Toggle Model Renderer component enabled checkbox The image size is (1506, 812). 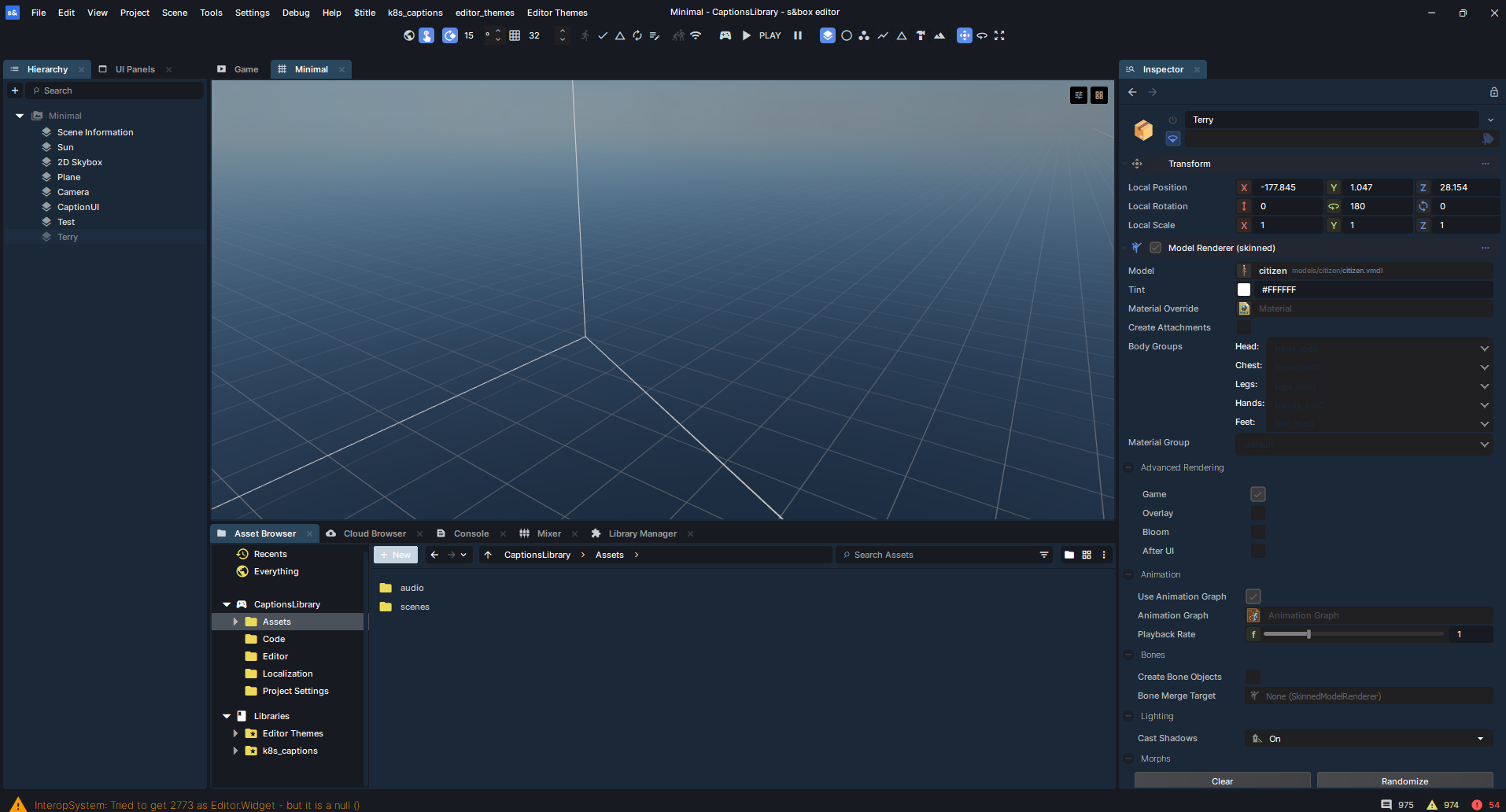pos(1155,248)
